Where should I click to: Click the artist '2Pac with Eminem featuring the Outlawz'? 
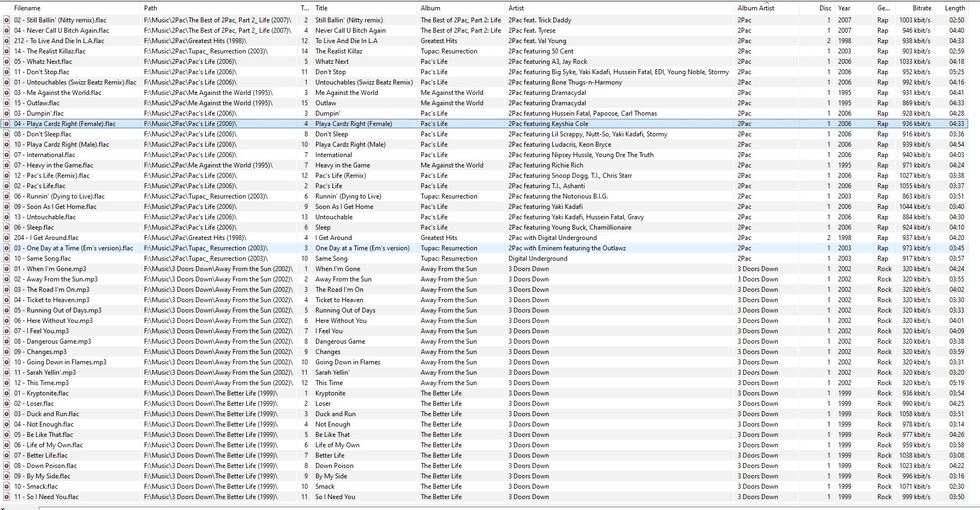tap(567, 248)
